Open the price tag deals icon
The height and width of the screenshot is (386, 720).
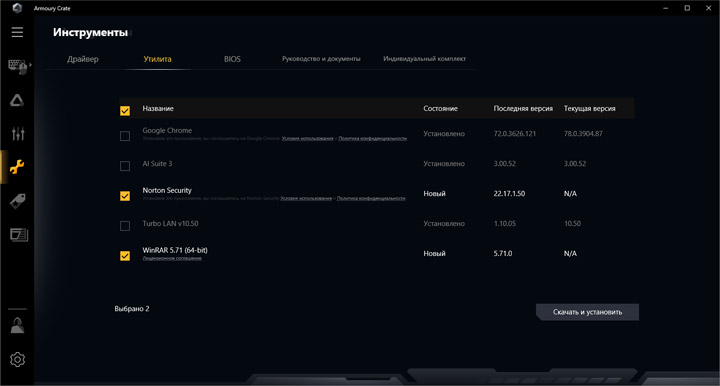[18, 201]
